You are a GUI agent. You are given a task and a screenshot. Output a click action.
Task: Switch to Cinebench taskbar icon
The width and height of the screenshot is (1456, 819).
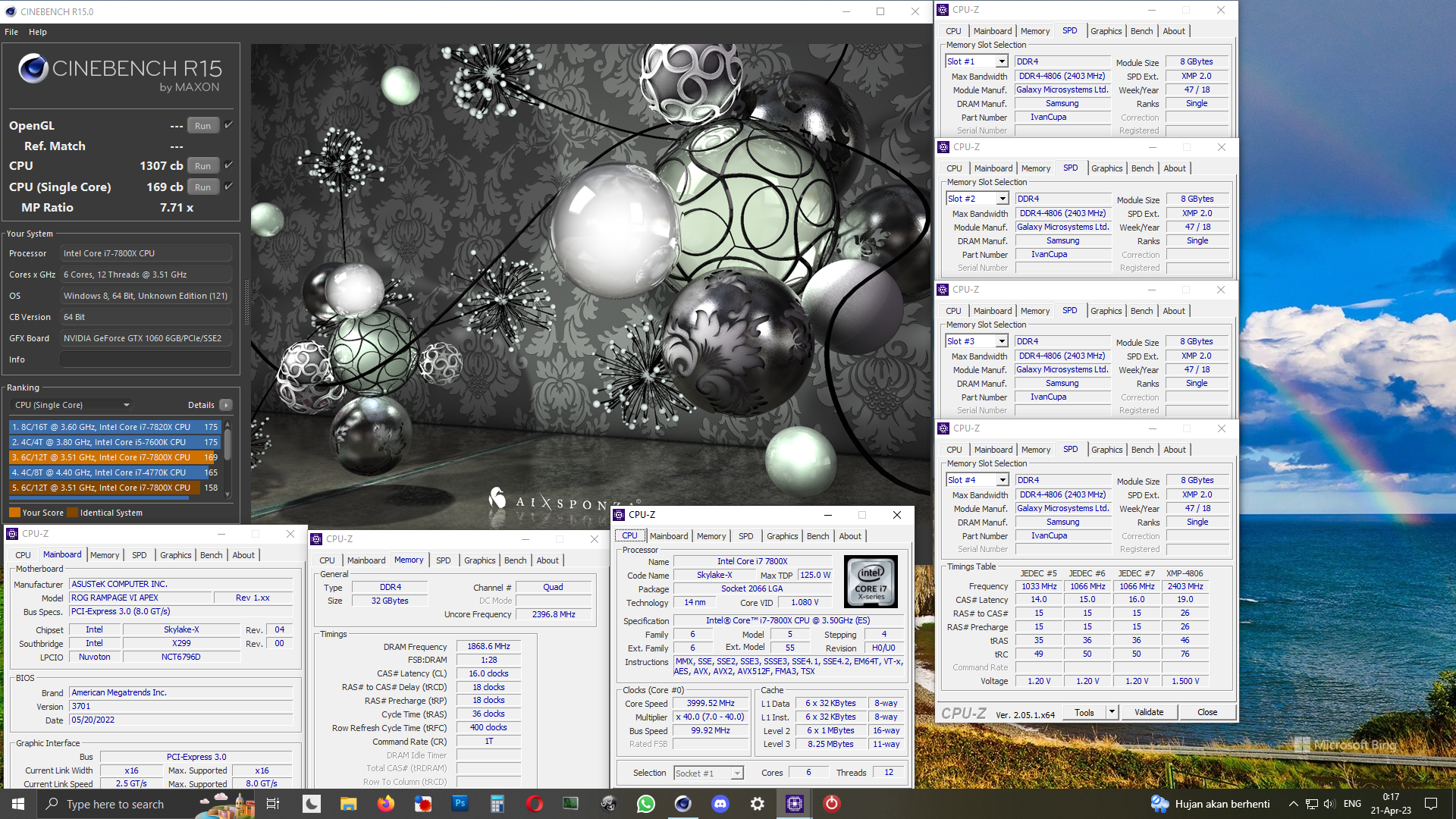[682, 804]
